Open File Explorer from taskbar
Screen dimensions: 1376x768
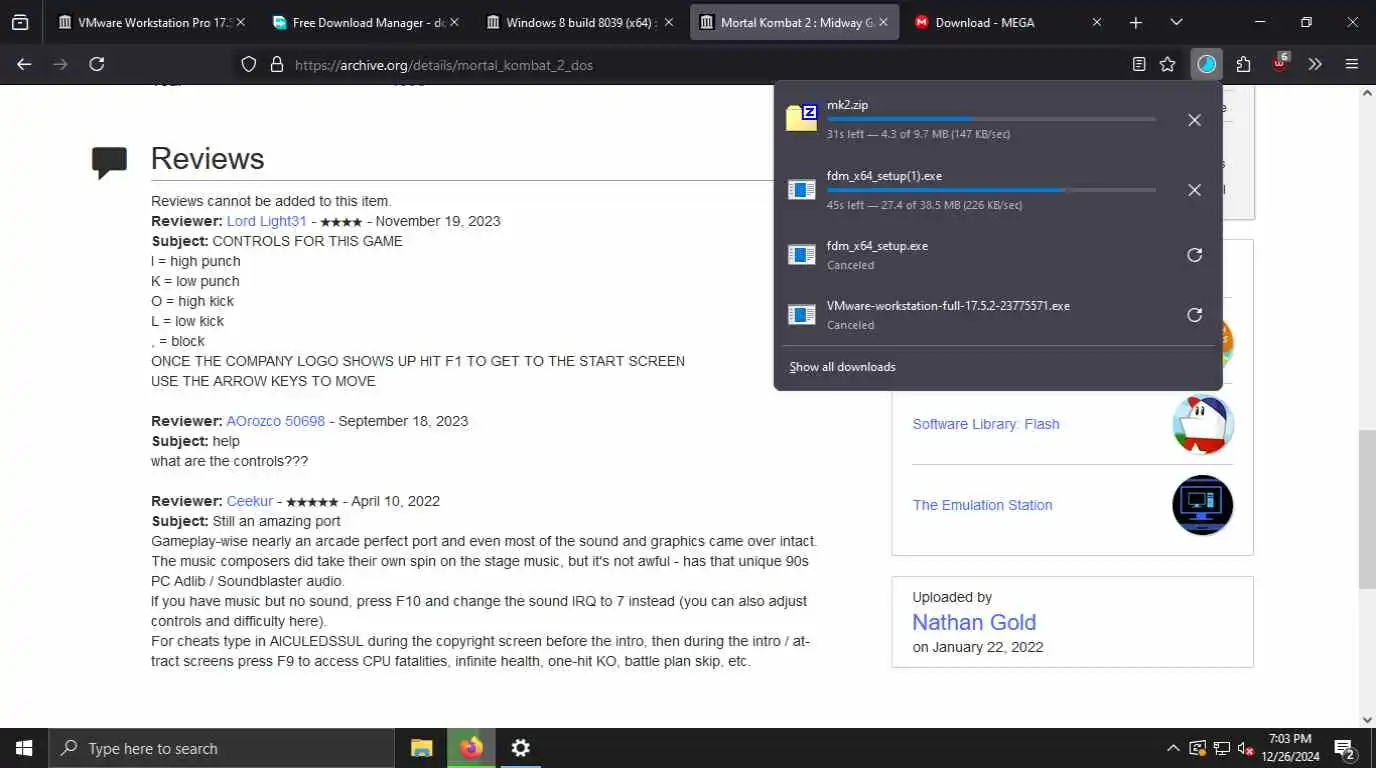tap(422, 748)
